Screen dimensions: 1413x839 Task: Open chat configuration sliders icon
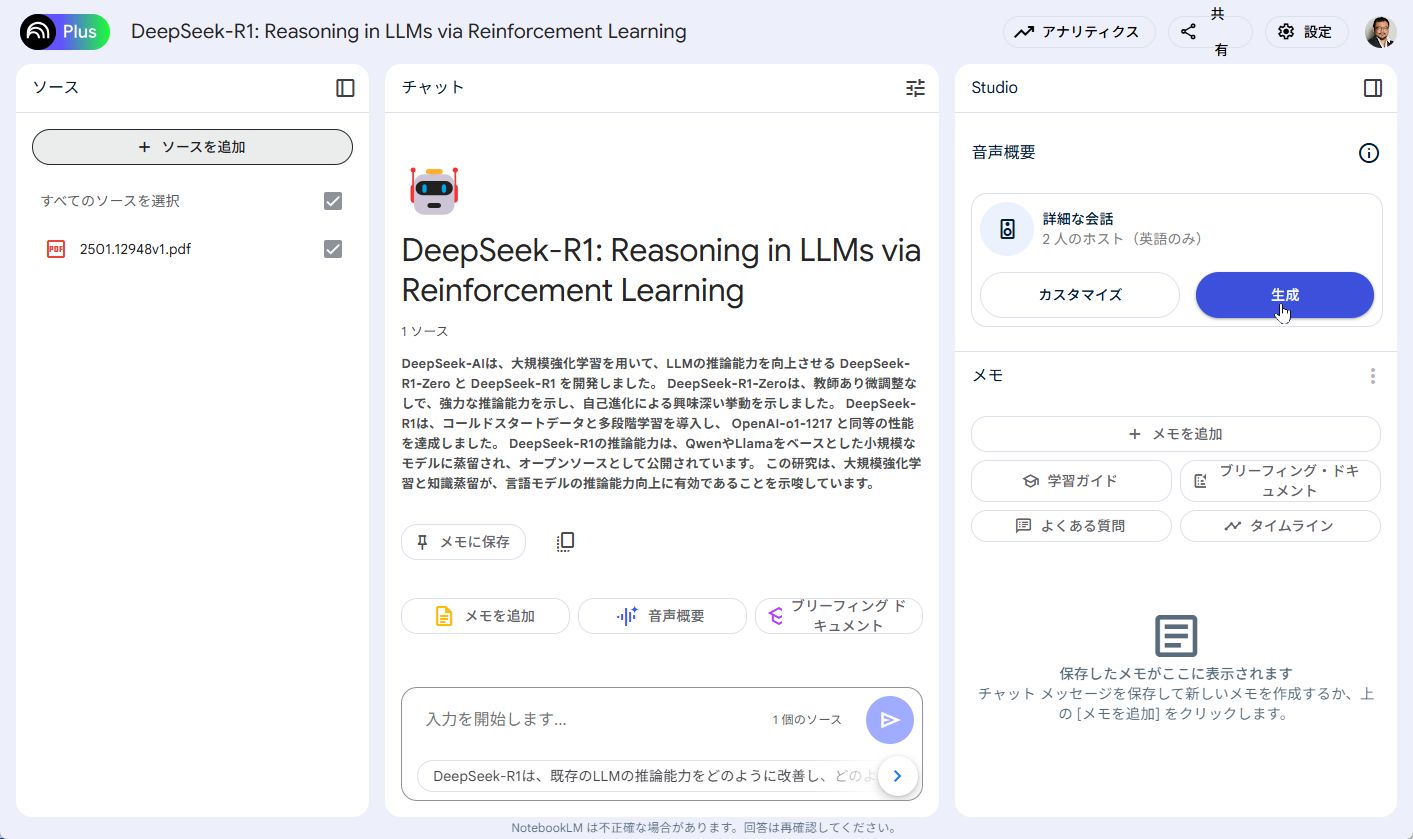coord(916,88)
